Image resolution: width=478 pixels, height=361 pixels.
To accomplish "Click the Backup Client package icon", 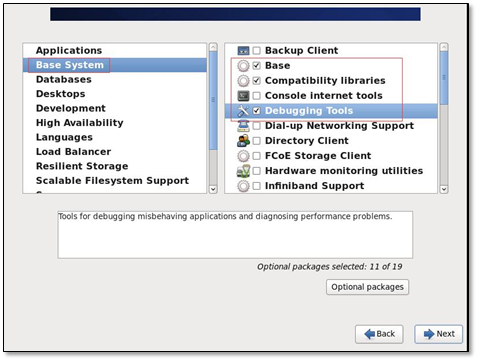I will pyautogui.click(x=243, y=51).
